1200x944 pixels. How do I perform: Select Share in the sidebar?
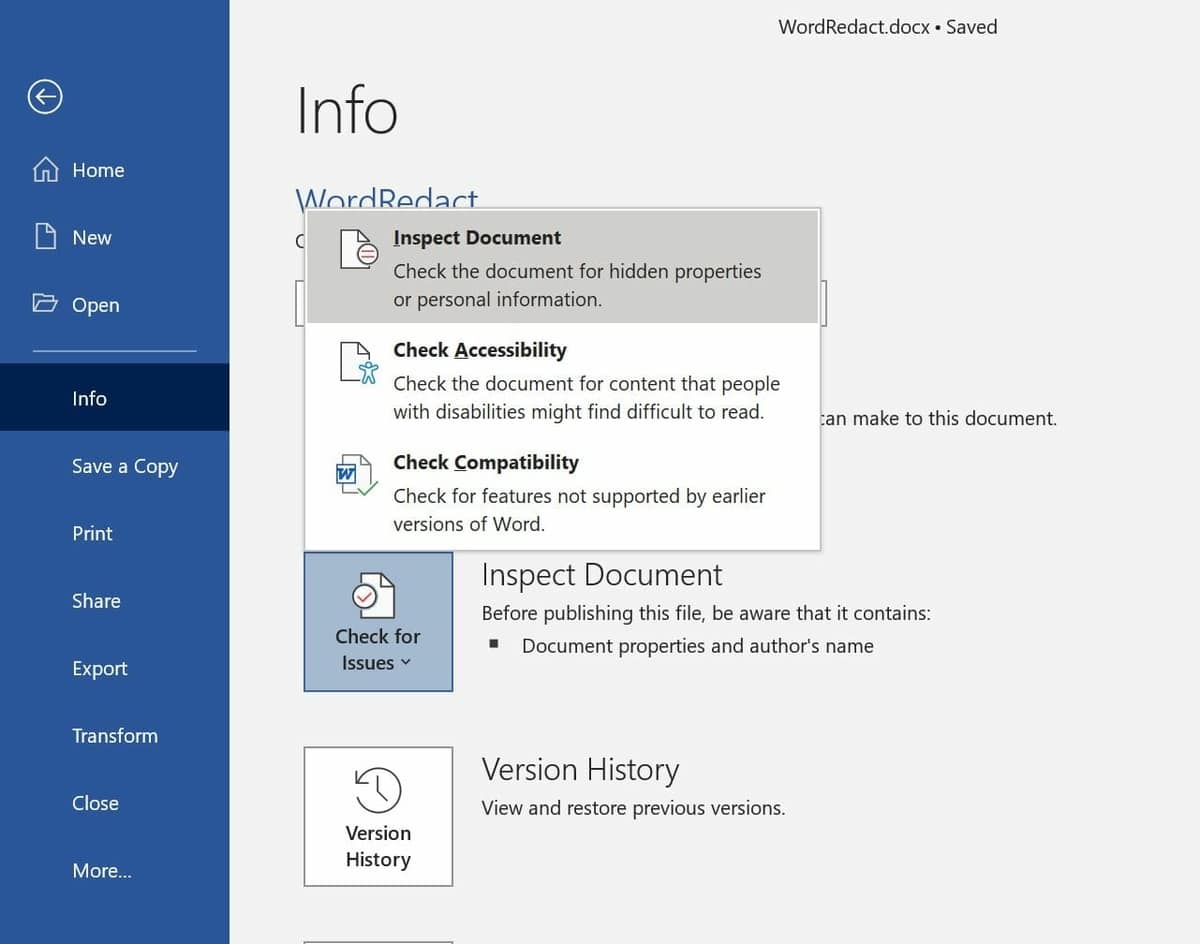[96, 601]
